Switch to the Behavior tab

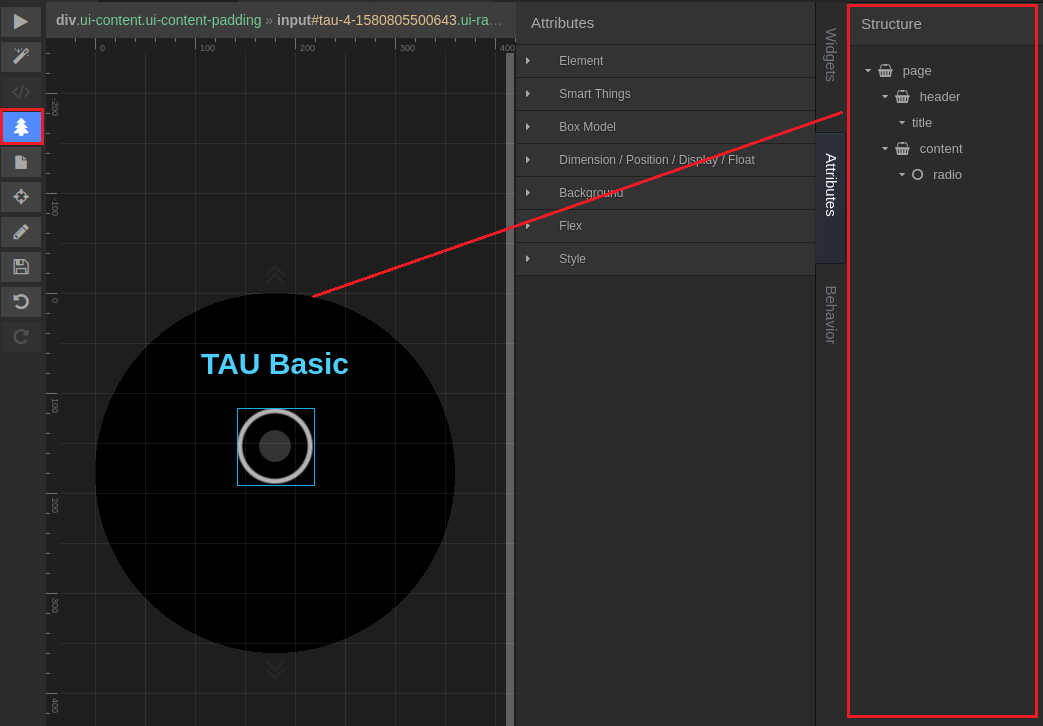coord(830,315)
